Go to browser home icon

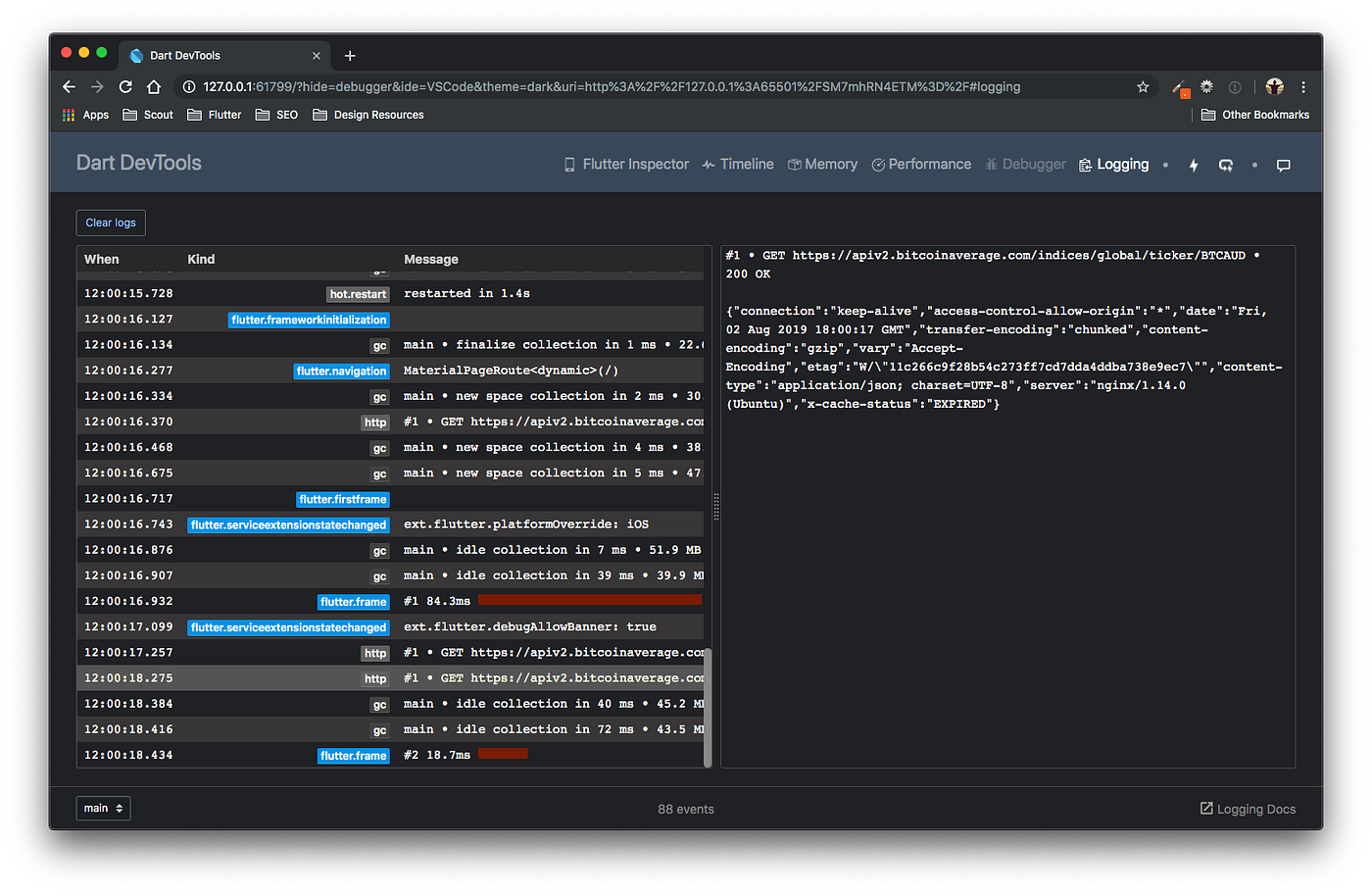[154, 87]
